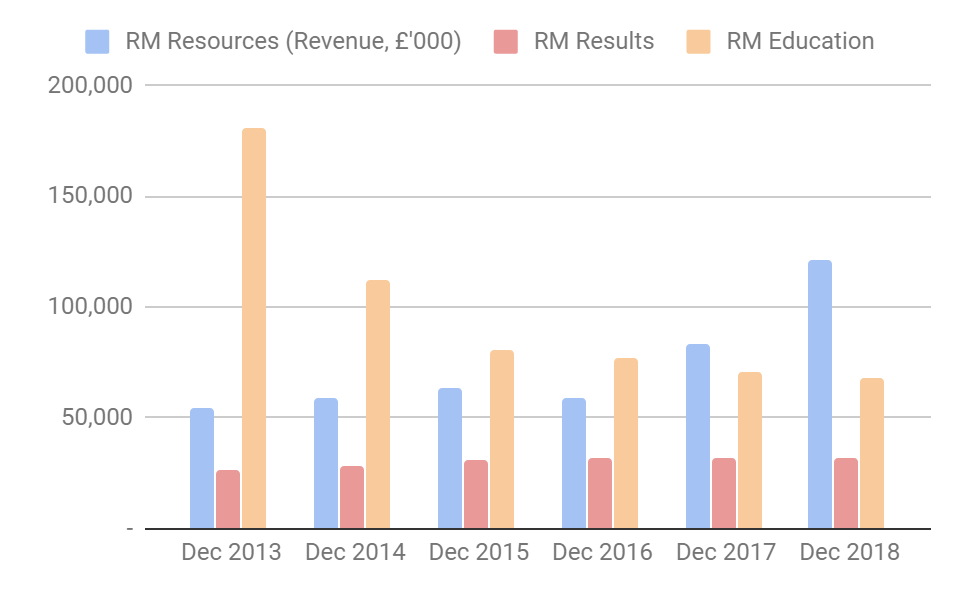
Task: Select the Dec 2013 RM Results bar
Action: tap(228, 499)
